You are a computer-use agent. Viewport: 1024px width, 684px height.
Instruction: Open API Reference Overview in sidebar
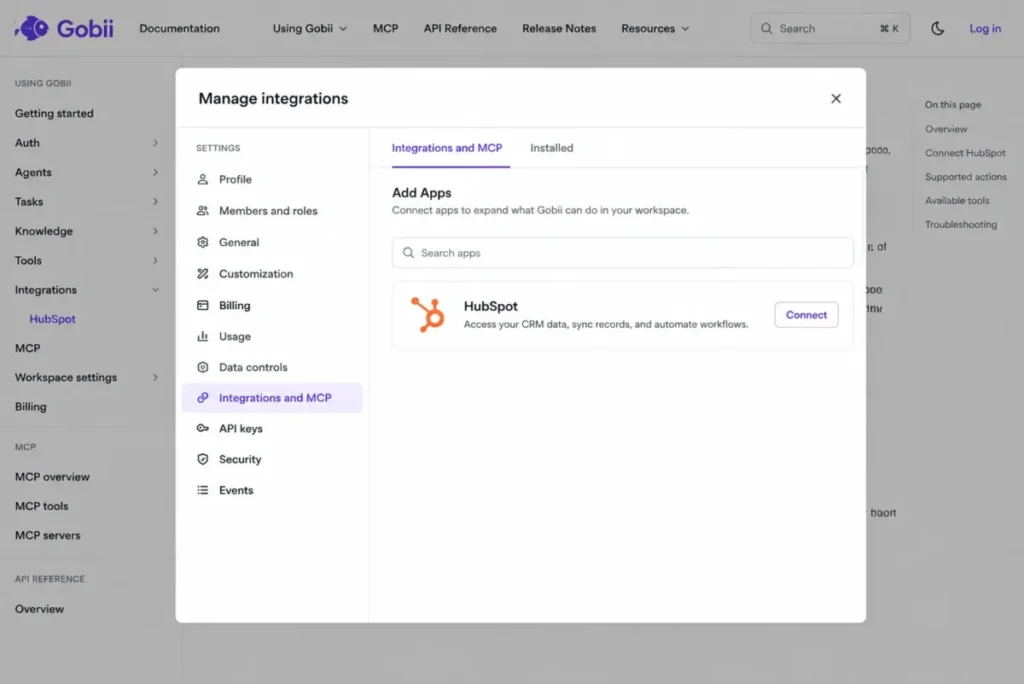(39, 608)
